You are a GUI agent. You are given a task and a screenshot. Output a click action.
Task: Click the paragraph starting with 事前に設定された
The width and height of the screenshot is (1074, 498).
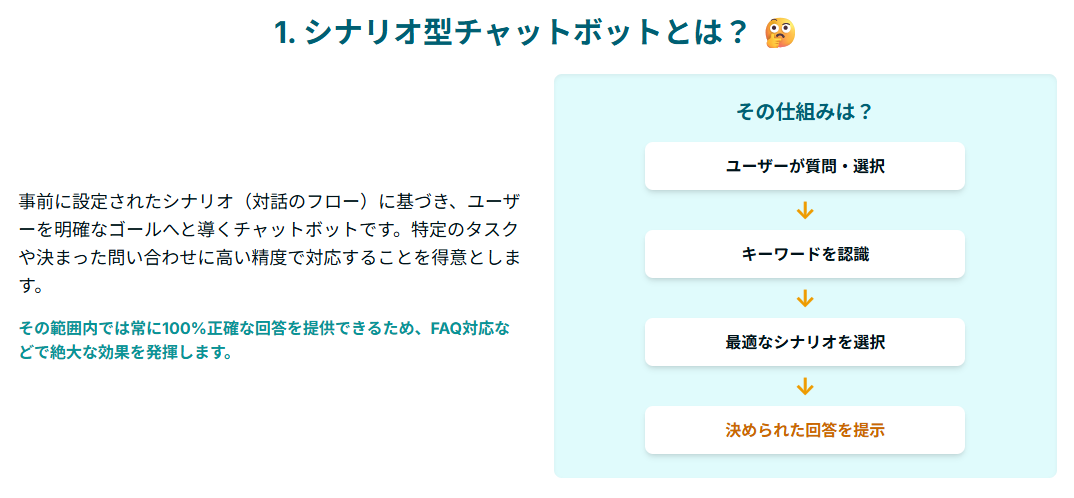pos(269,243)
